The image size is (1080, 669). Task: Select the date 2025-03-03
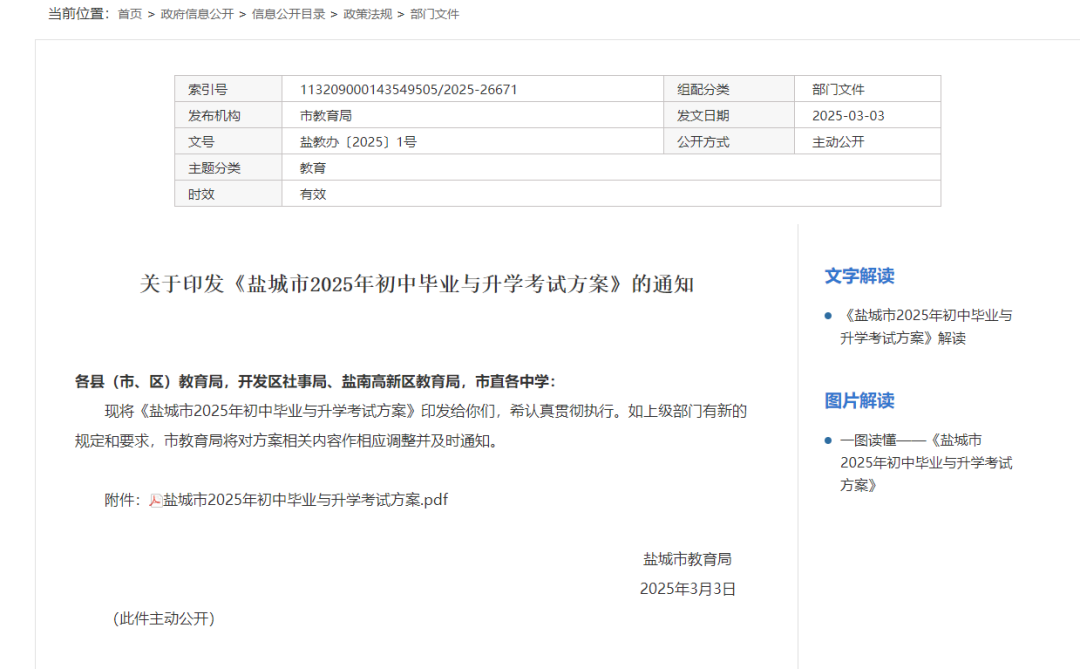(848, 116)
